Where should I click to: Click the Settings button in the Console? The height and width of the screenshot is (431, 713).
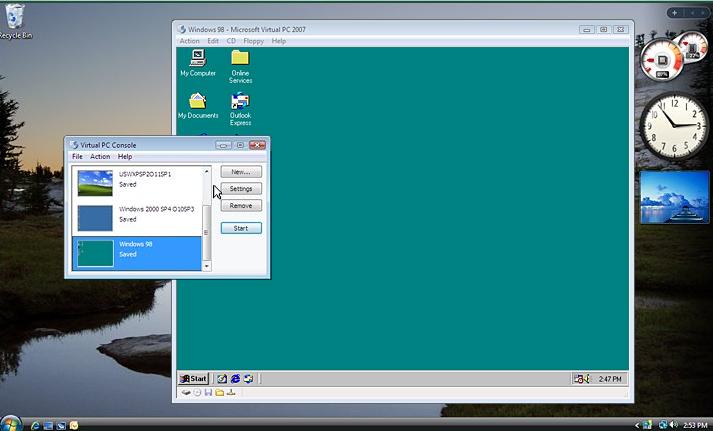(x=241, y=189)
